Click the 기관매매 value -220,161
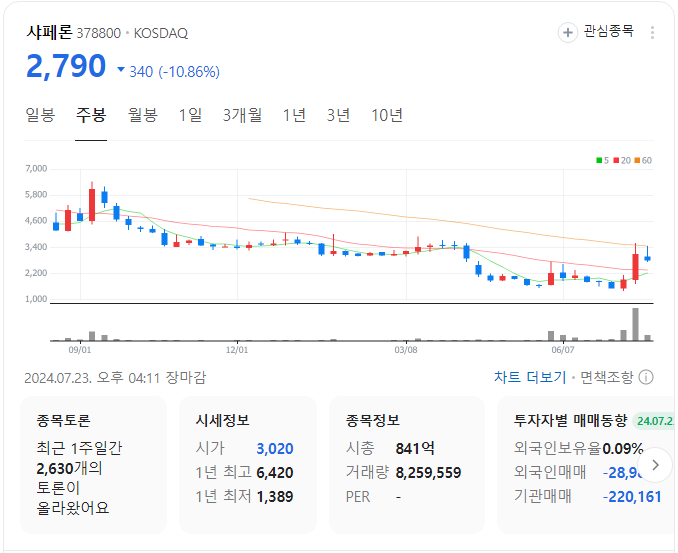Viewport: 678px width, 553px height. click(632, 497)
